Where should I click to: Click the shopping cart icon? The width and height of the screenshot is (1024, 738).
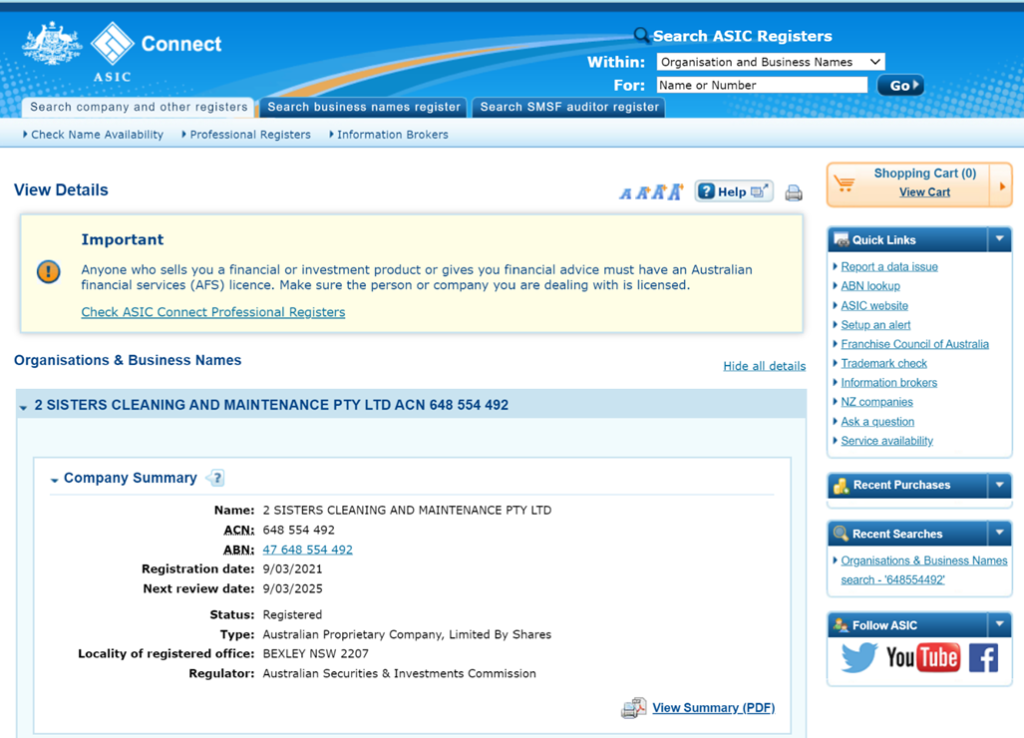point(845,184)
